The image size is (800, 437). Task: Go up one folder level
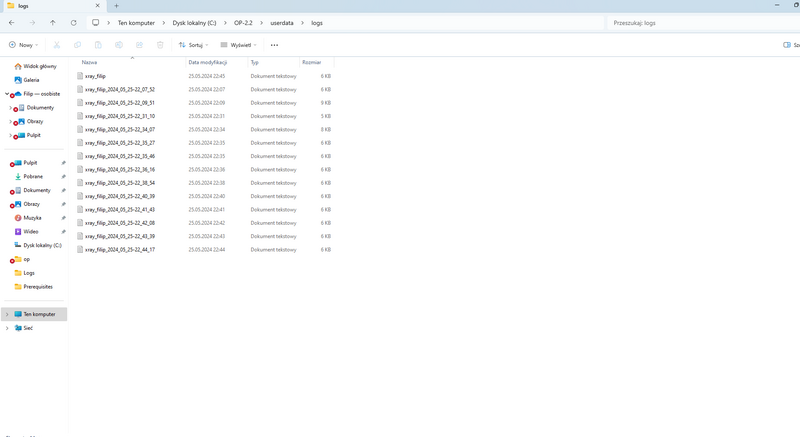point(52,22)
